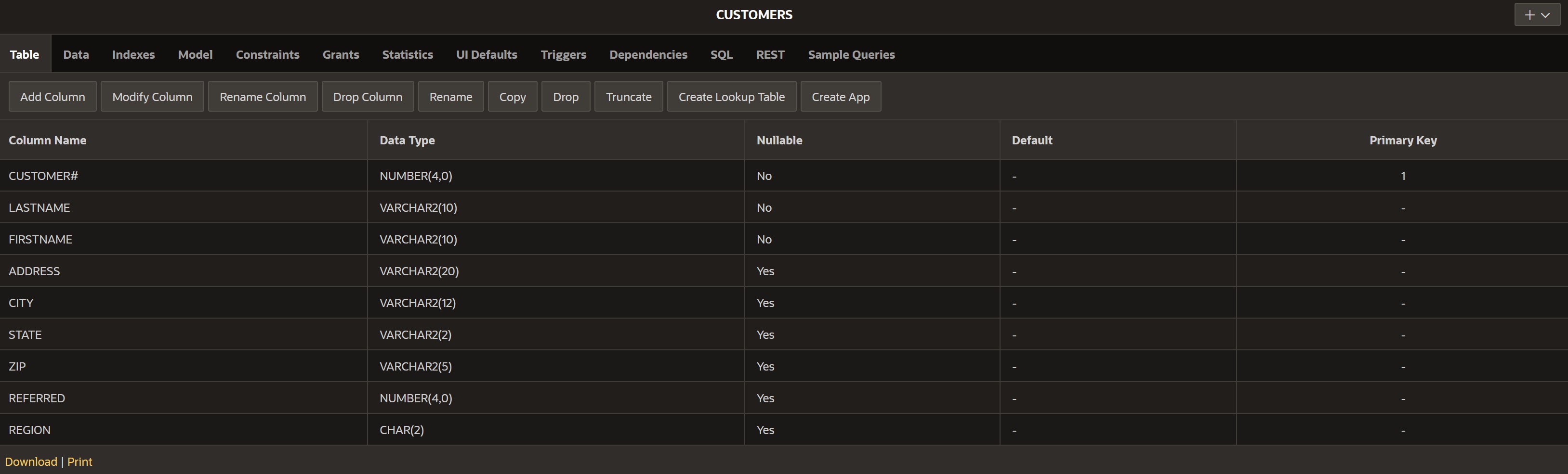Click the Truncate button

(629, 97)
